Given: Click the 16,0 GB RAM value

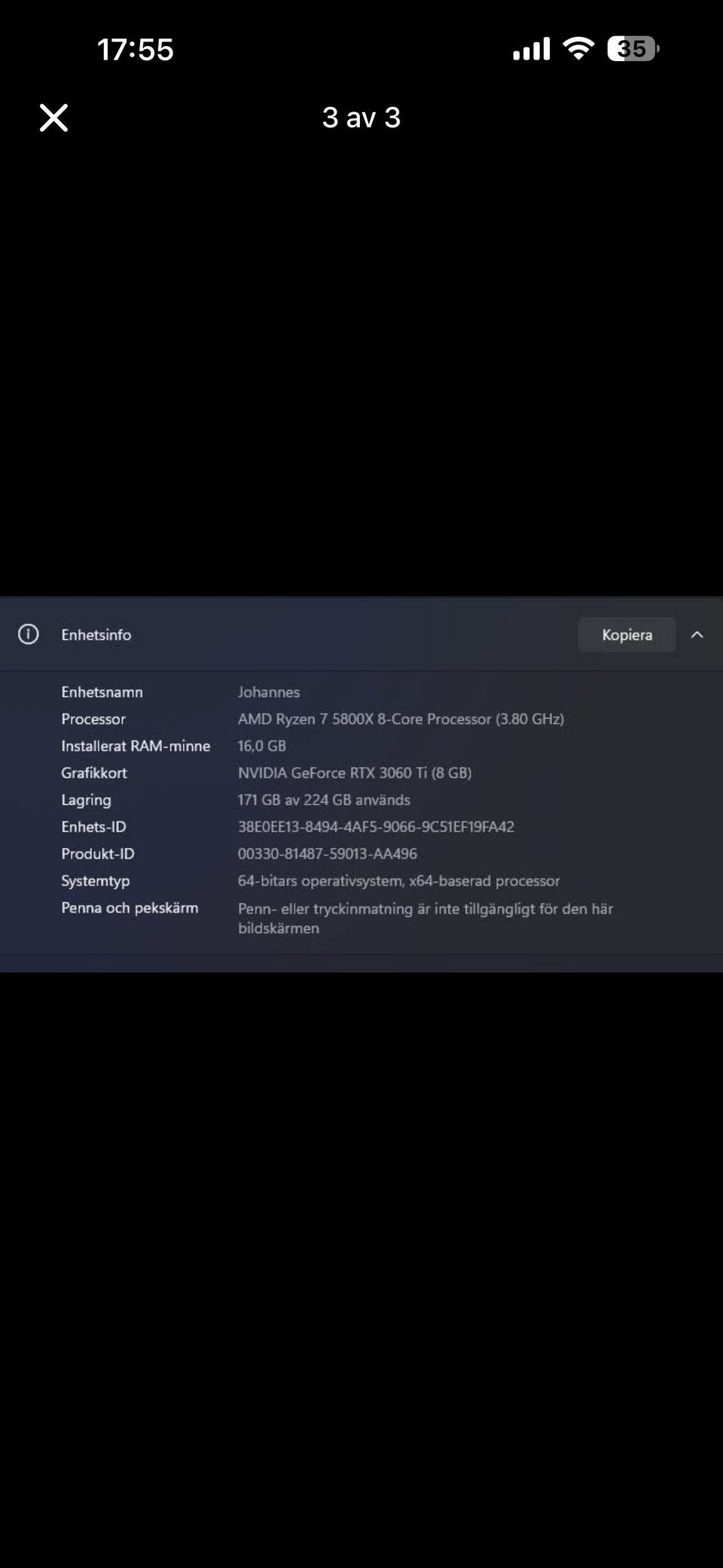Looking at the screenshot, I should [x=262, y=746].
